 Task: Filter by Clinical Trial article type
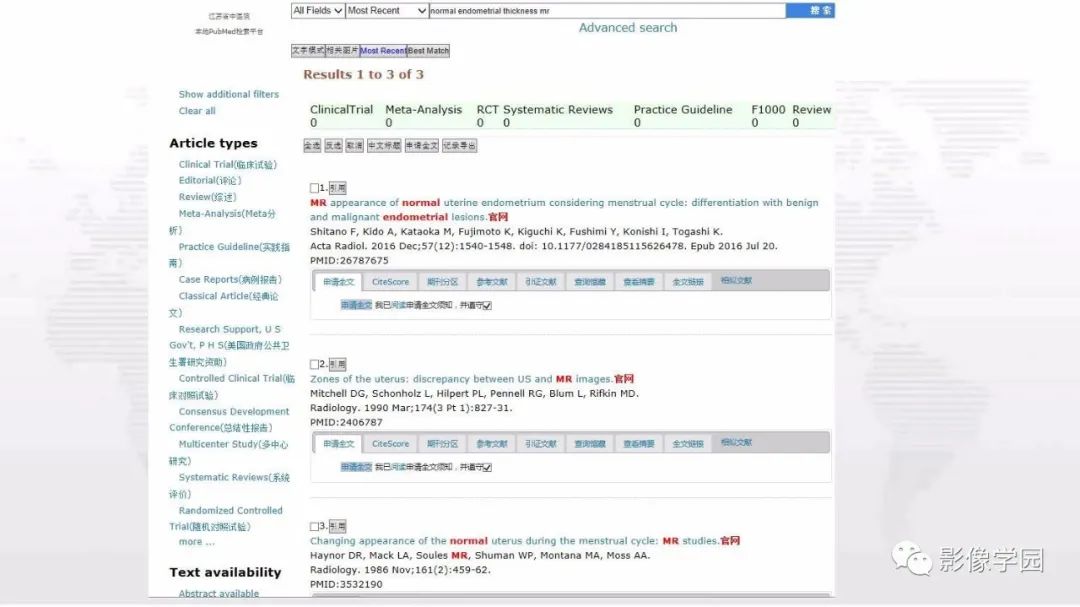click(x=227, y=165)
